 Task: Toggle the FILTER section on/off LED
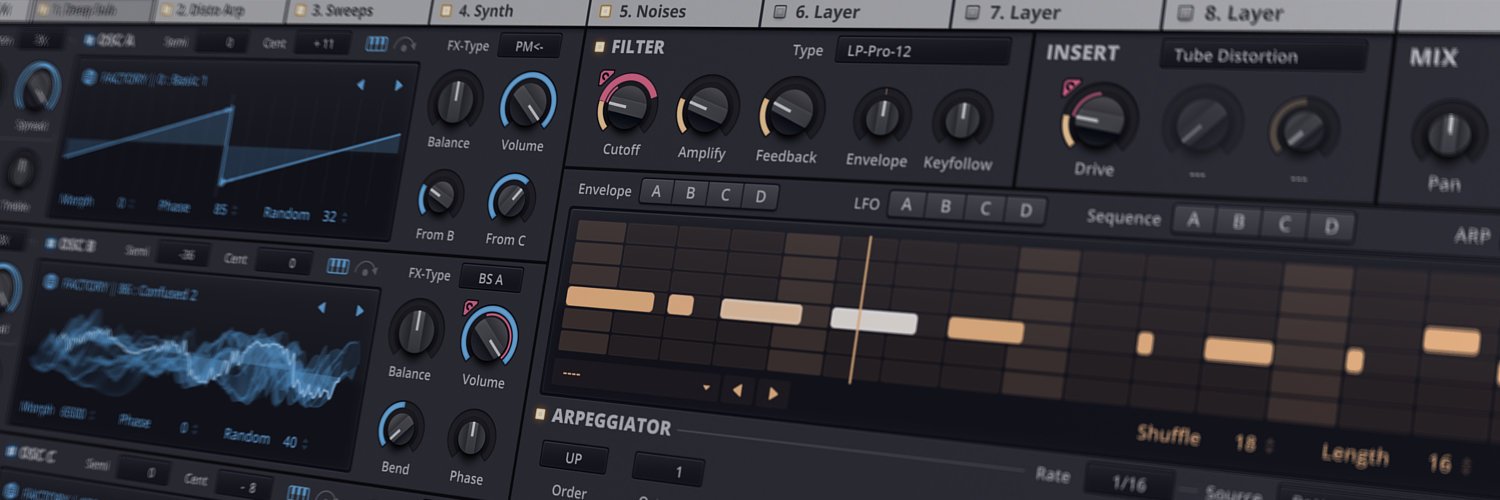599,46
